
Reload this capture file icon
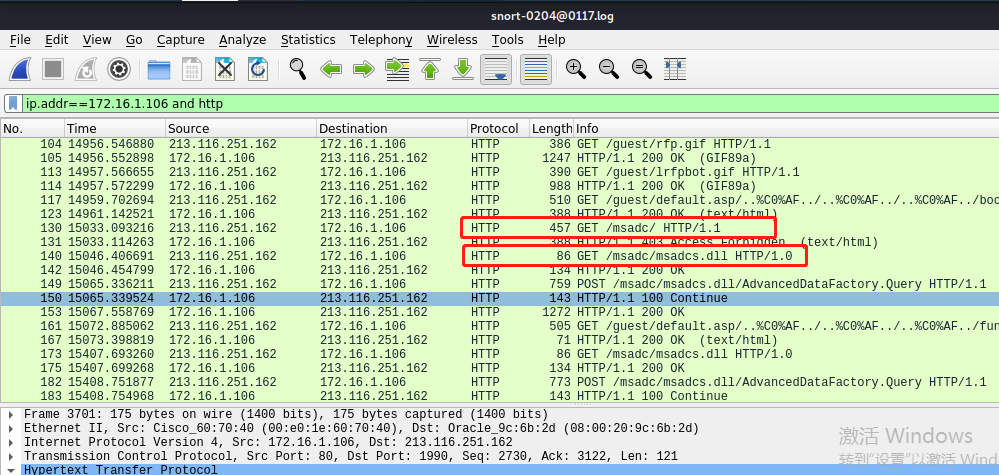pos(258,69)
